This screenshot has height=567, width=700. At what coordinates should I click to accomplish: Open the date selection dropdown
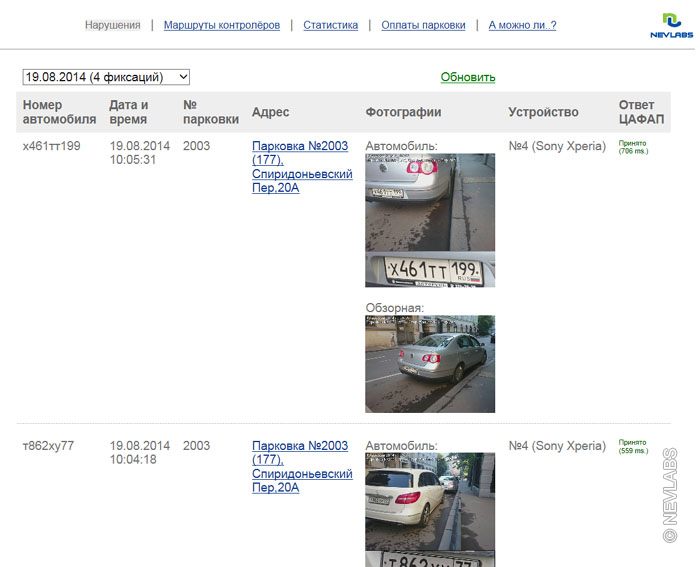(106, 77)
